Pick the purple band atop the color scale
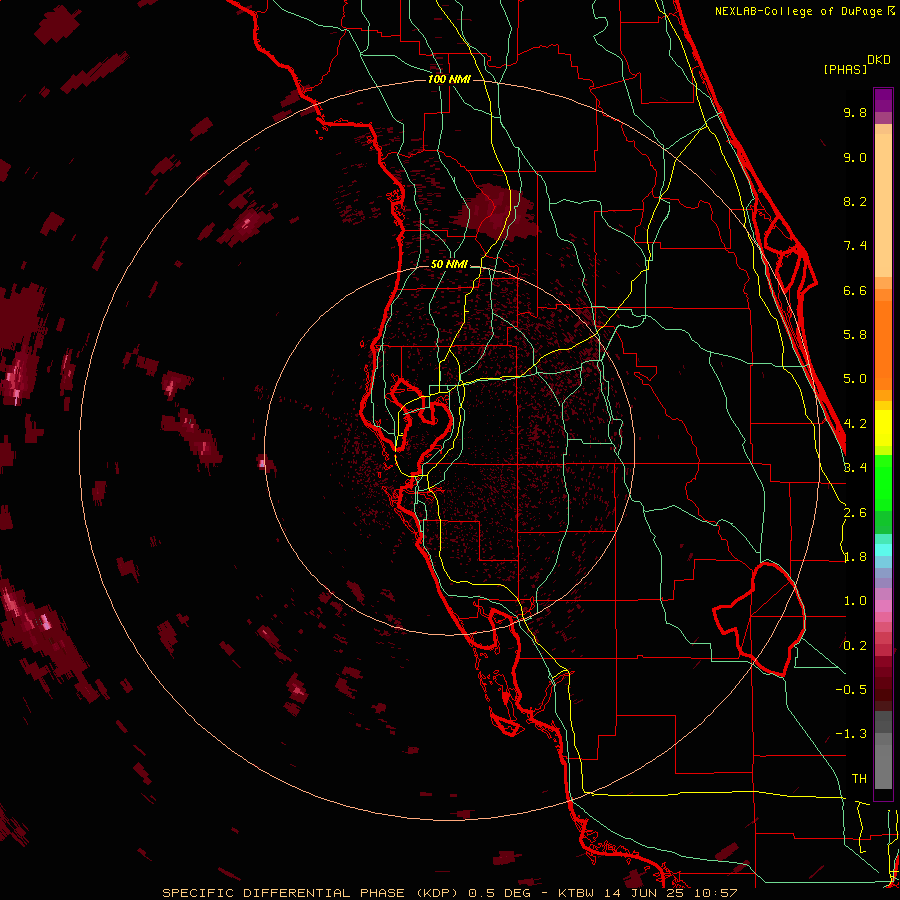Screen dimensions: 900x900 883,100
